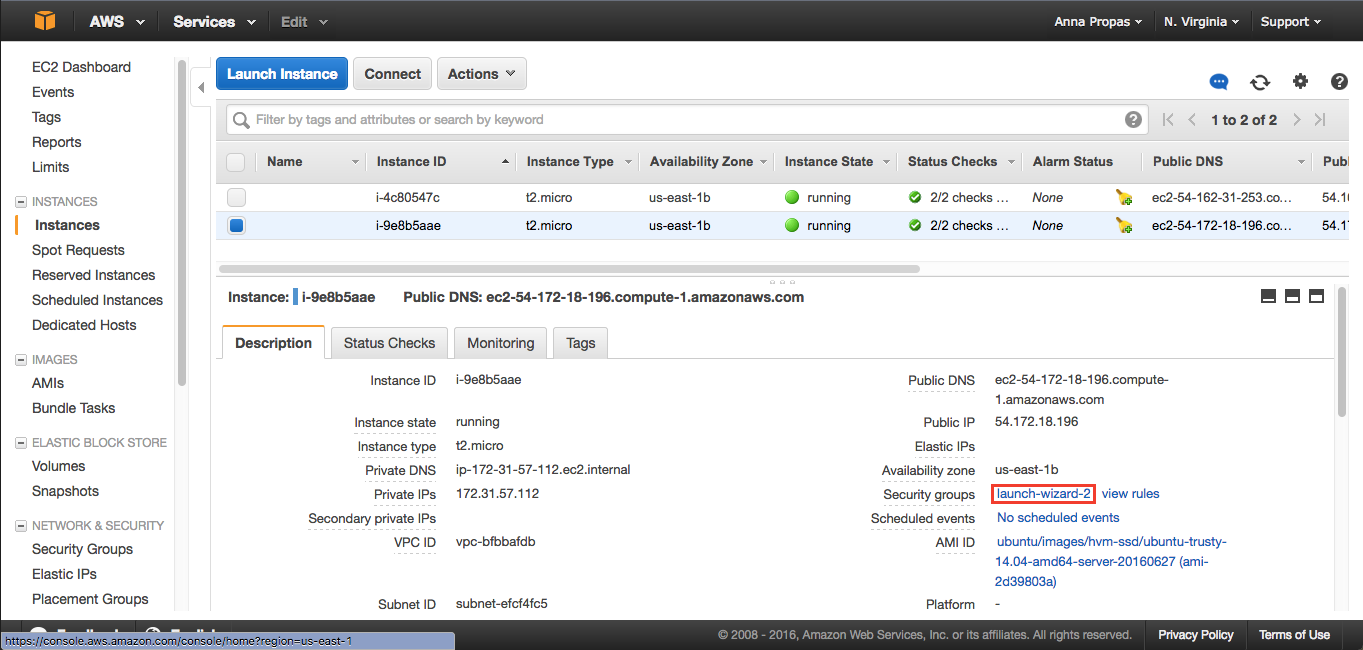The height and width of the screenshot is (650, 1363).
Task: Sort by the Availability Zone column header
Action: 707,162
